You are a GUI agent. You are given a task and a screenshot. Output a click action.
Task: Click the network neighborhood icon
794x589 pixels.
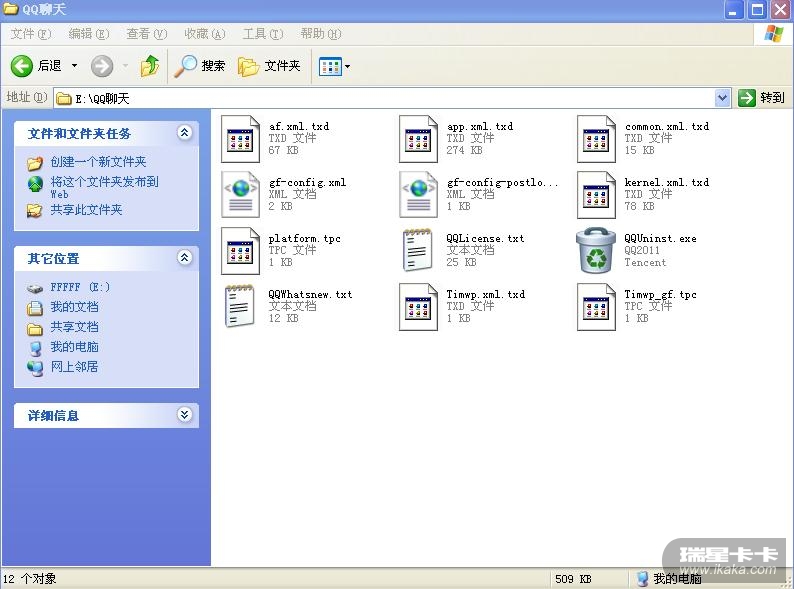pos(35,368)
